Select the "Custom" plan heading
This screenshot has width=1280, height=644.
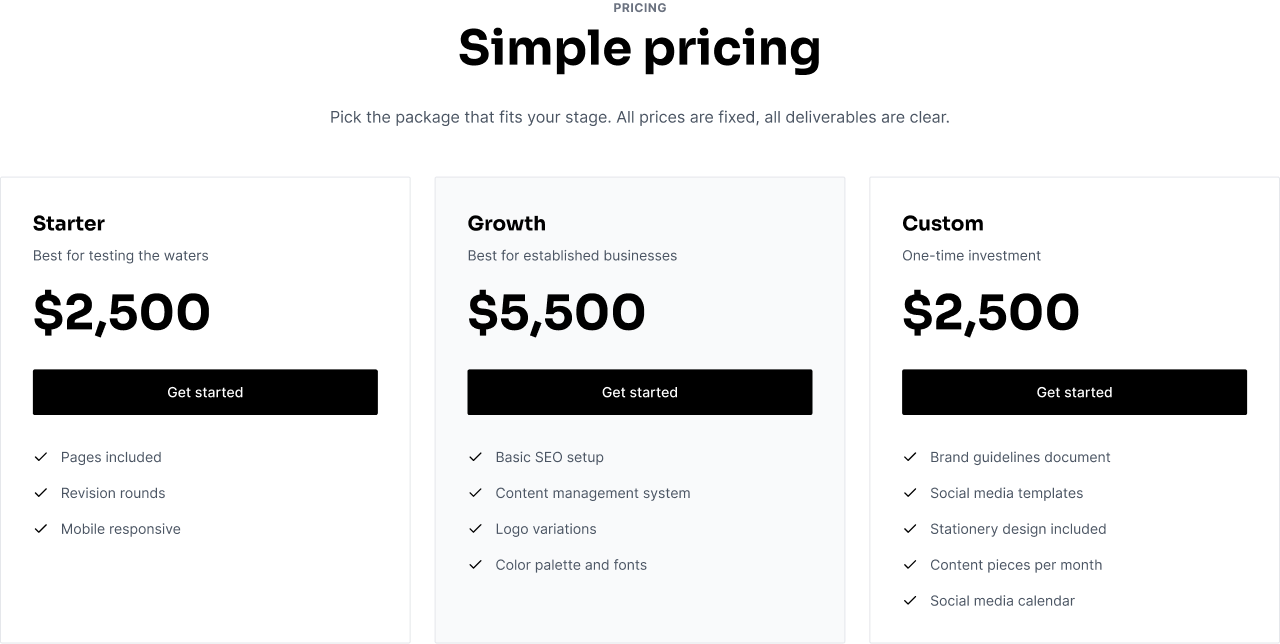click(943, 223)
